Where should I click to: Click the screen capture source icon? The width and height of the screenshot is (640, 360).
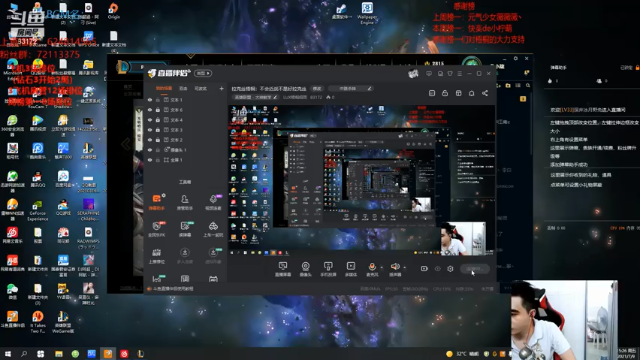283,269
